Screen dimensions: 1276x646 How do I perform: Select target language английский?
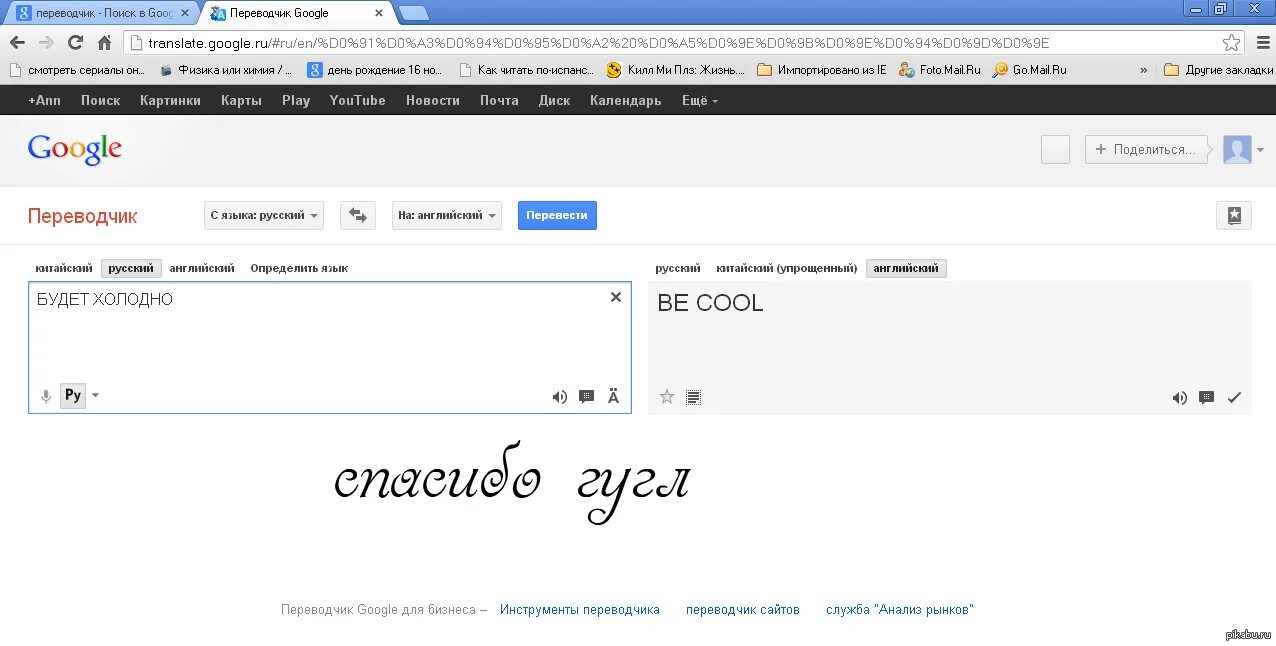[906, 268]
